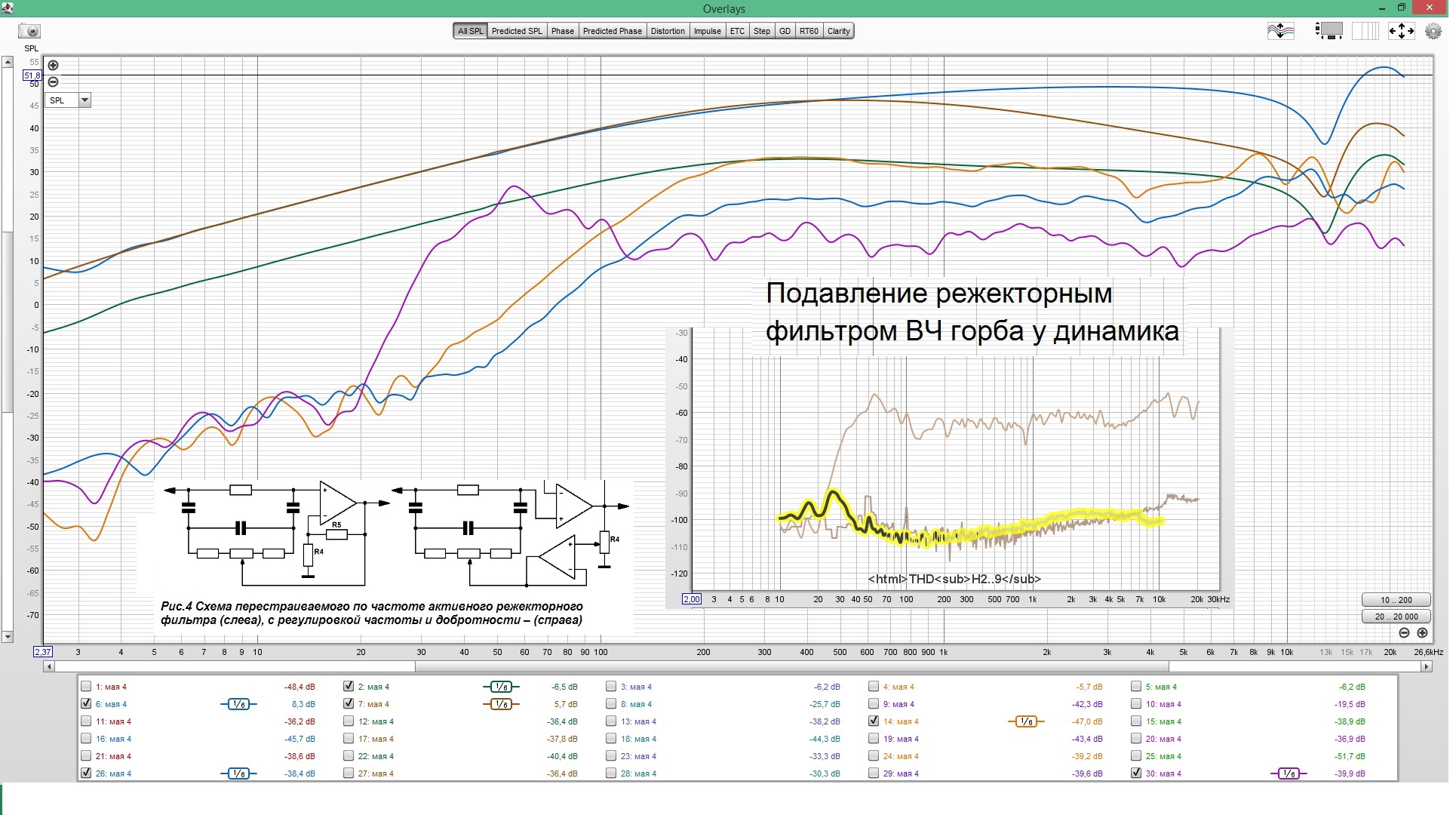The image size is (1456, 815).
Task: Select the Predicted Phase tab
Action: click(611, 31)
